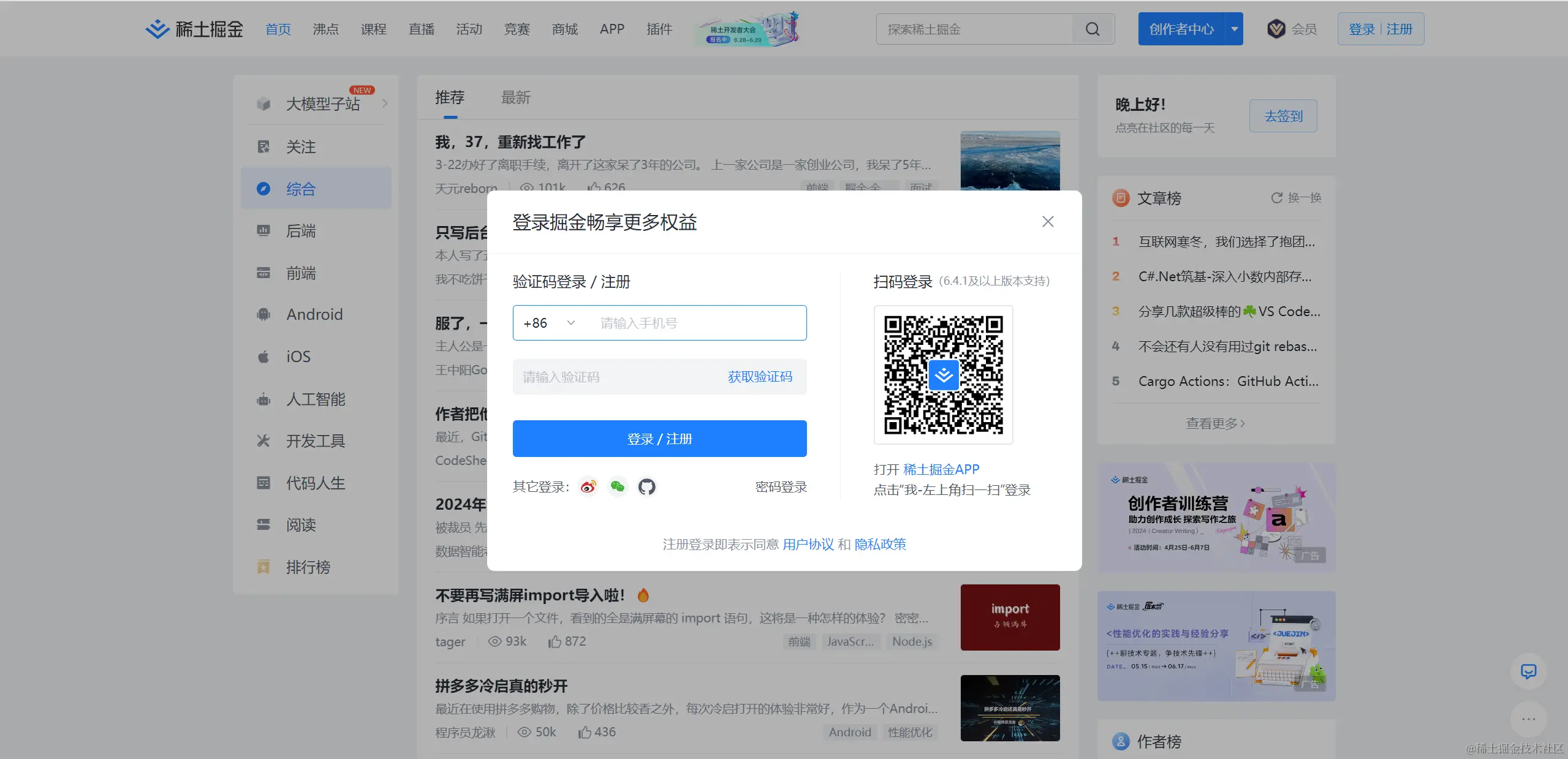
Task: Click the login QR code image
Action: 943,375
